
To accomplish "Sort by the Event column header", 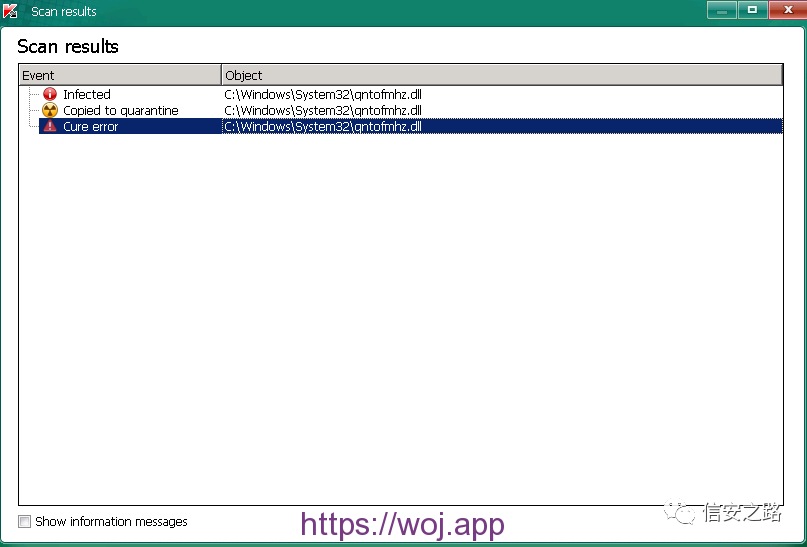I will (x=120, y=75).
